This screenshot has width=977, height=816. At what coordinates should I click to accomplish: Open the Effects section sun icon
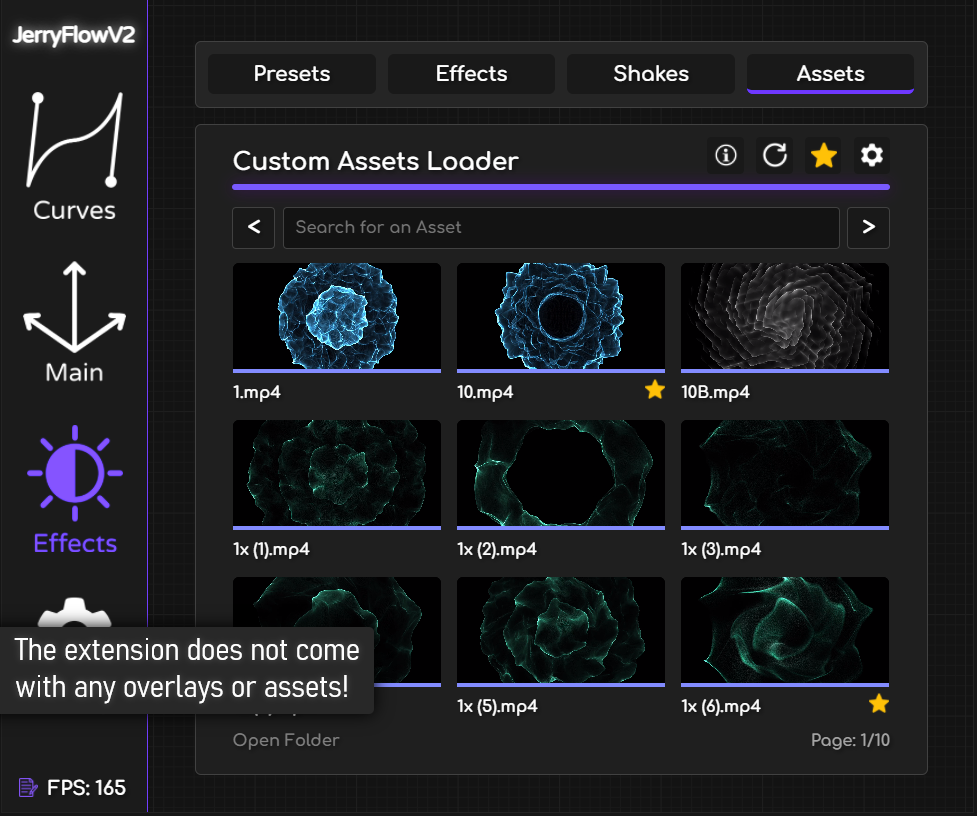(75, 473)
